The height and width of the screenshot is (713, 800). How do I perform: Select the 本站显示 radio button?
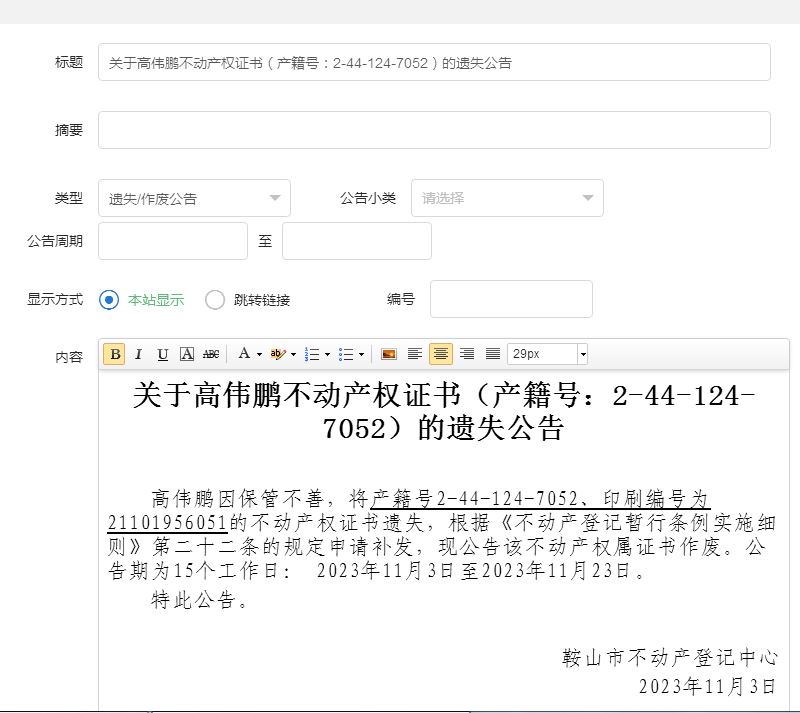pyautogui.click(x=109, y=300)
